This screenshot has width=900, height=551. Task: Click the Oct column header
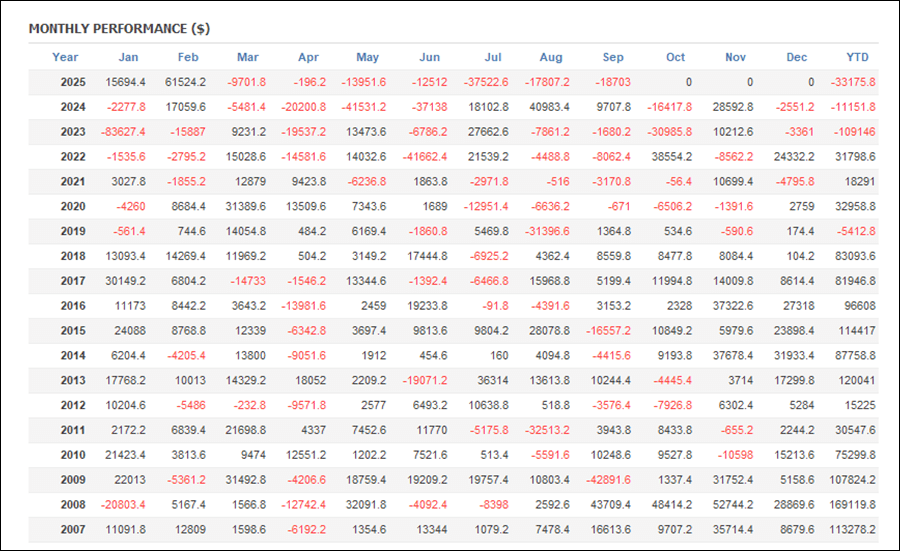pos(676,57)
